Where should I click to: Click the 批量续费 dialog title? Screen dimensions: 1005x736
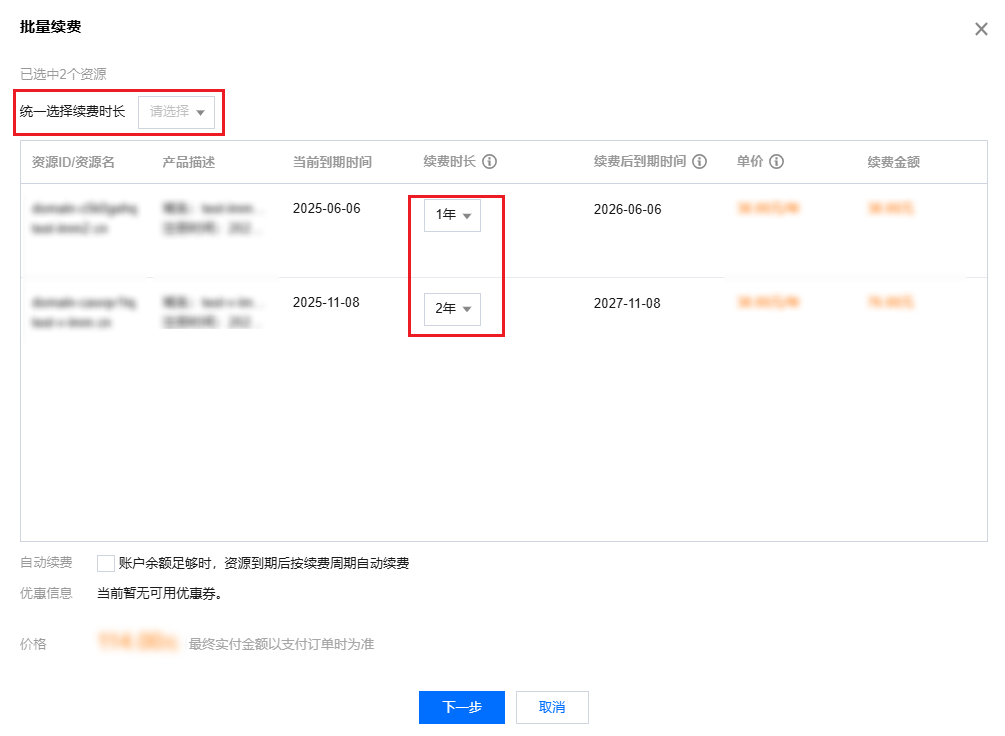click(51, 27)
